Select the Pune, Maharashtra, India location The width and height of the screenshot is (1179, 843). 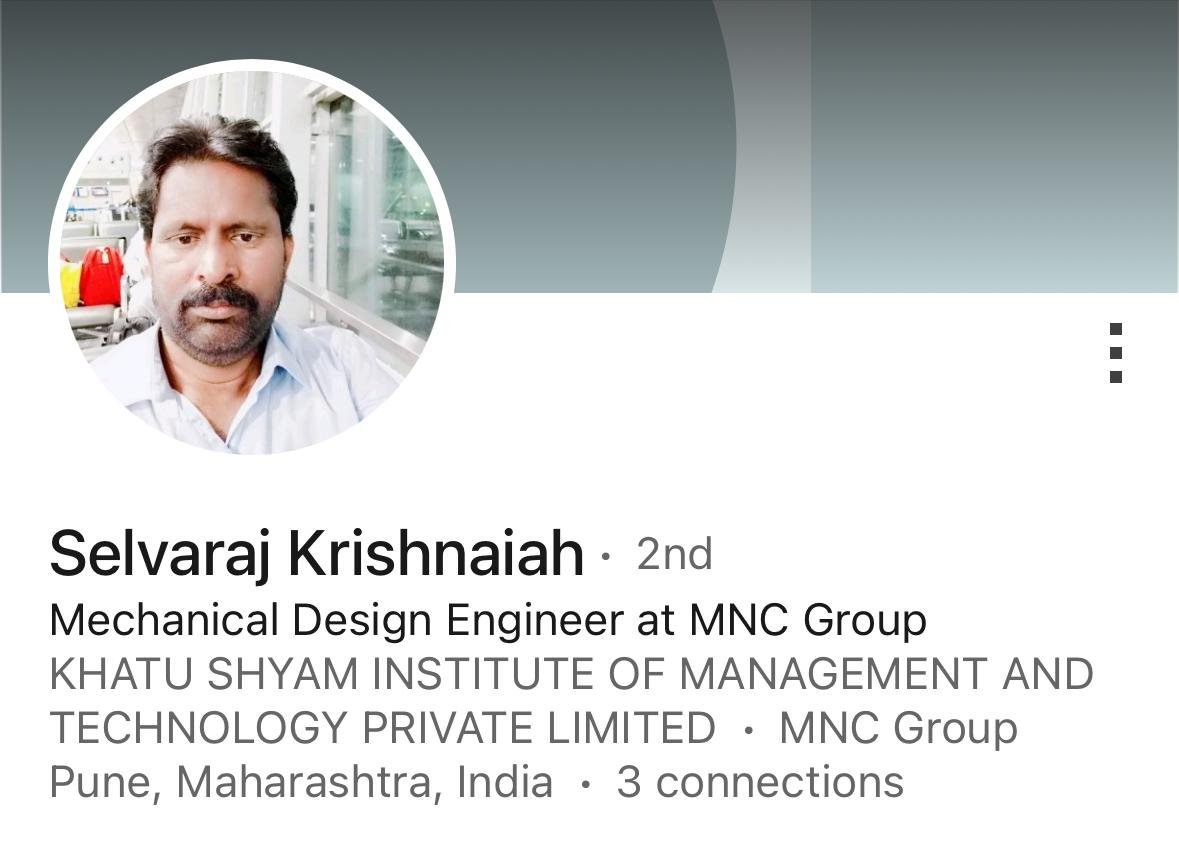pyautogui.click(x=301, y=783)
